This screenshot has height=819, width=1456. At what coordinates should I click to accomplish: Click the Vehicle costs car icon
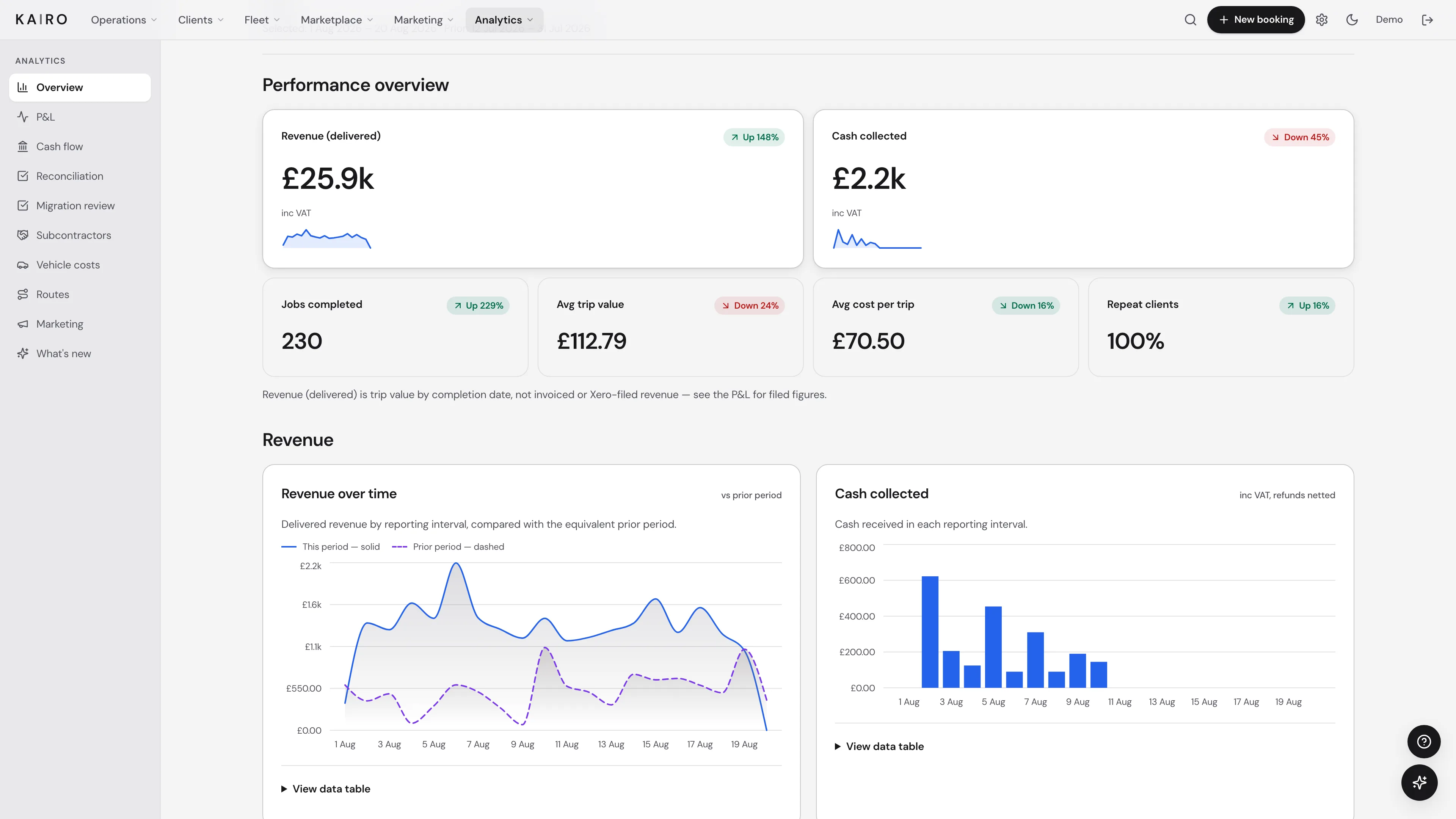point(23,265)
